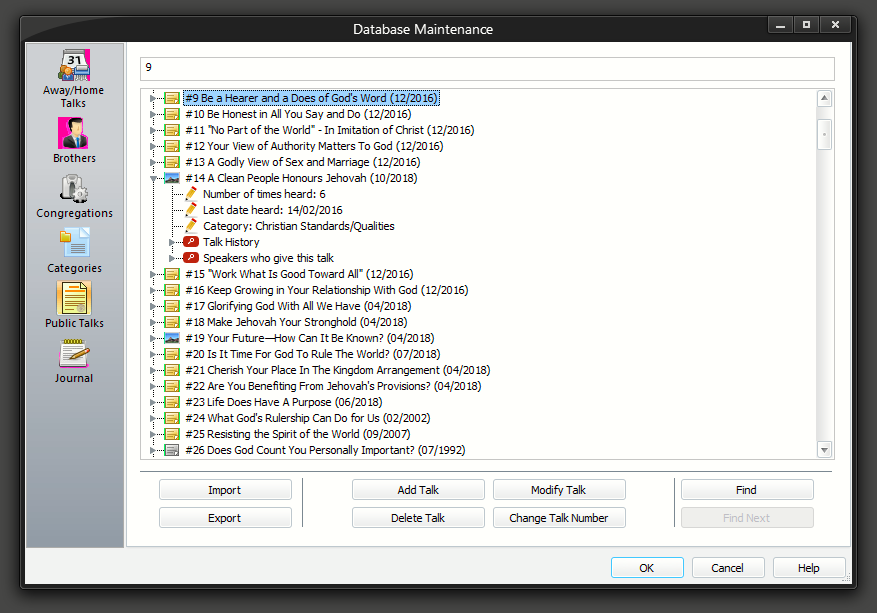Viewport: 877px width, 613px height.
Task: Select the Brothers sidebar icon
Action: coord(74,133)
